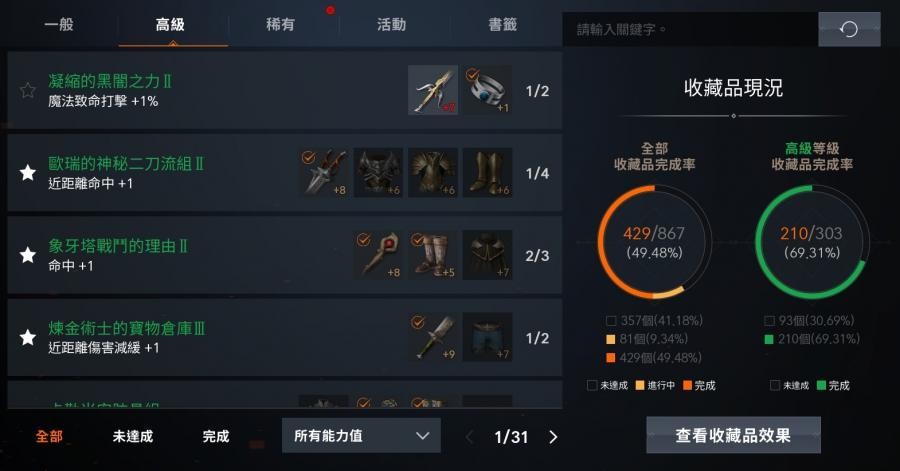Click the staff +8 icon in 象牙塔戰鬥的理由Ⅱ
Image resolution: width=900 pixels, height=471 pixels.
coord(378,255)
